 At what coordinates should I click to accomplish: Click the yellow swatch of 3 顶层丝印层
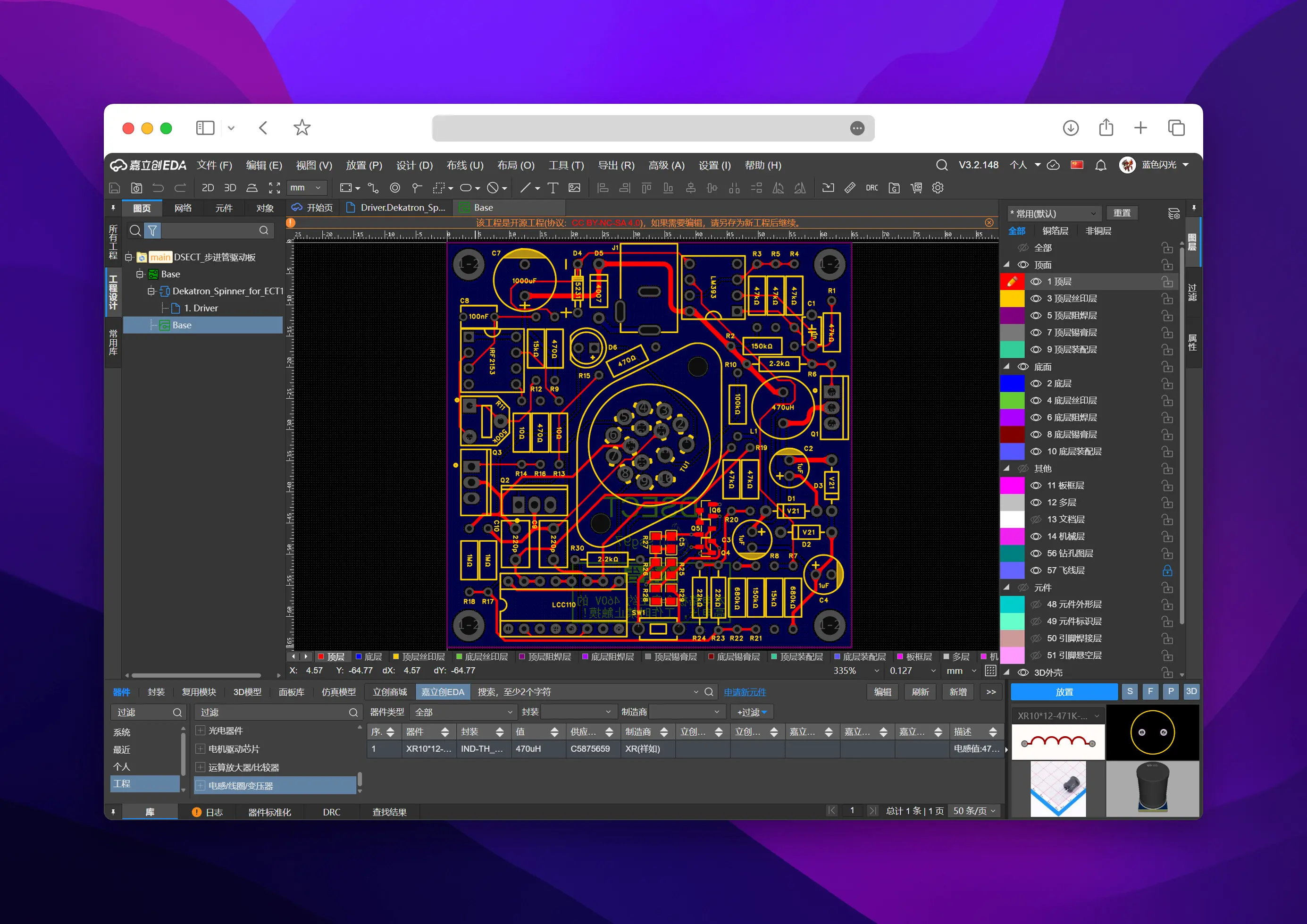click(x=1012, y=299)
